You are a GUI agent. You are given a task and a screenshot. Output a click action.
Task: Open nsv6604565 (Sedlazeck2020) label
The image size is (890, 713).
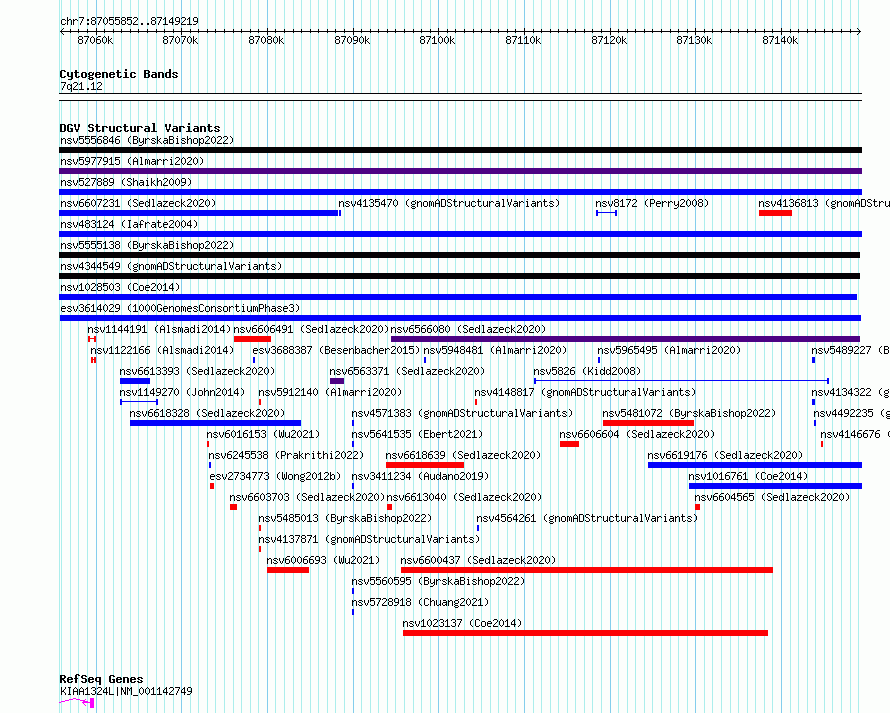point(772,497)
